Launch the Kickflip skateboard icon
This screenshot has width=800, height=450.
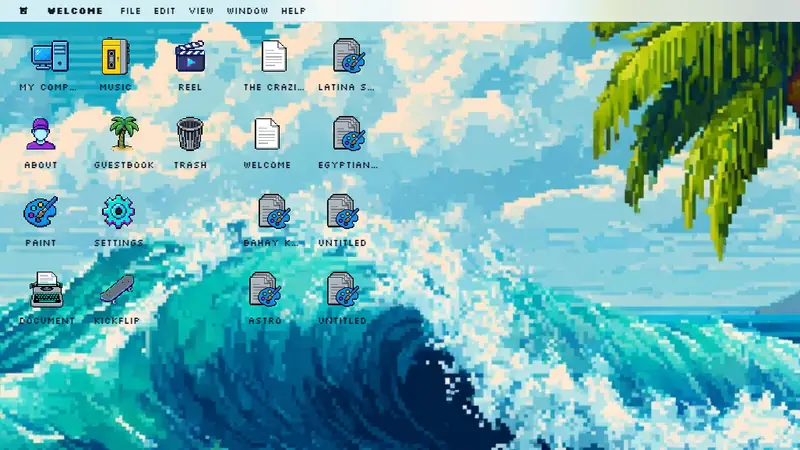[x=116, y=290]
